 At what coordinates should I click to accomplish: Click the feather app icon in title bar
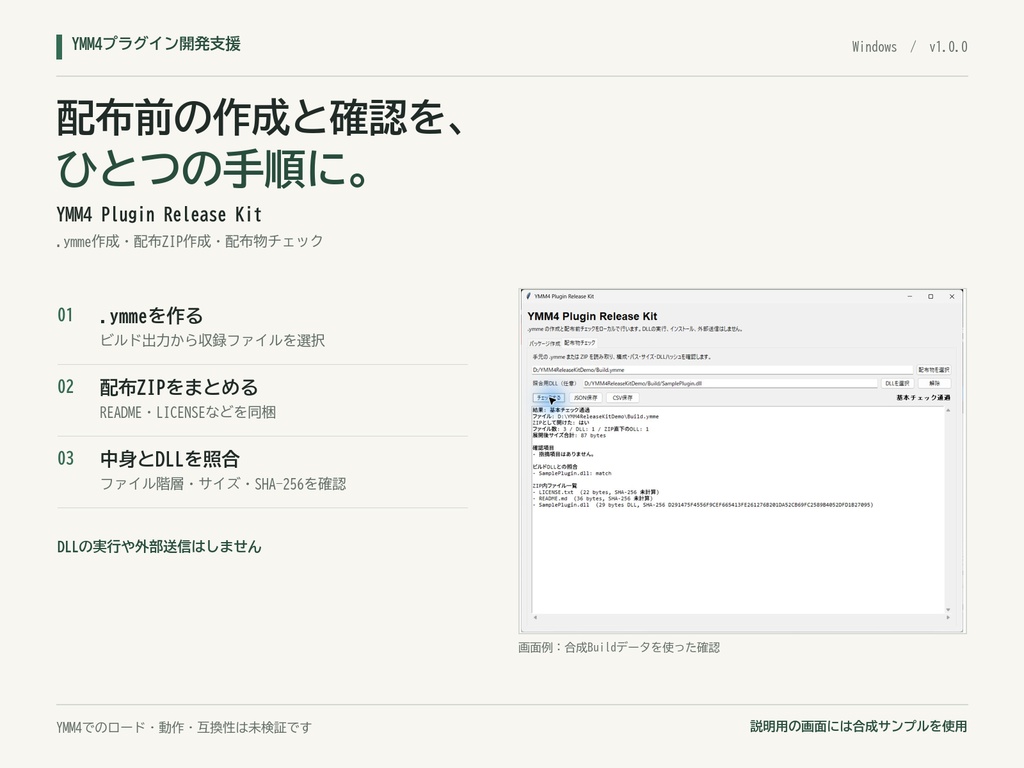pyautogui.click(x=528, y=296)
